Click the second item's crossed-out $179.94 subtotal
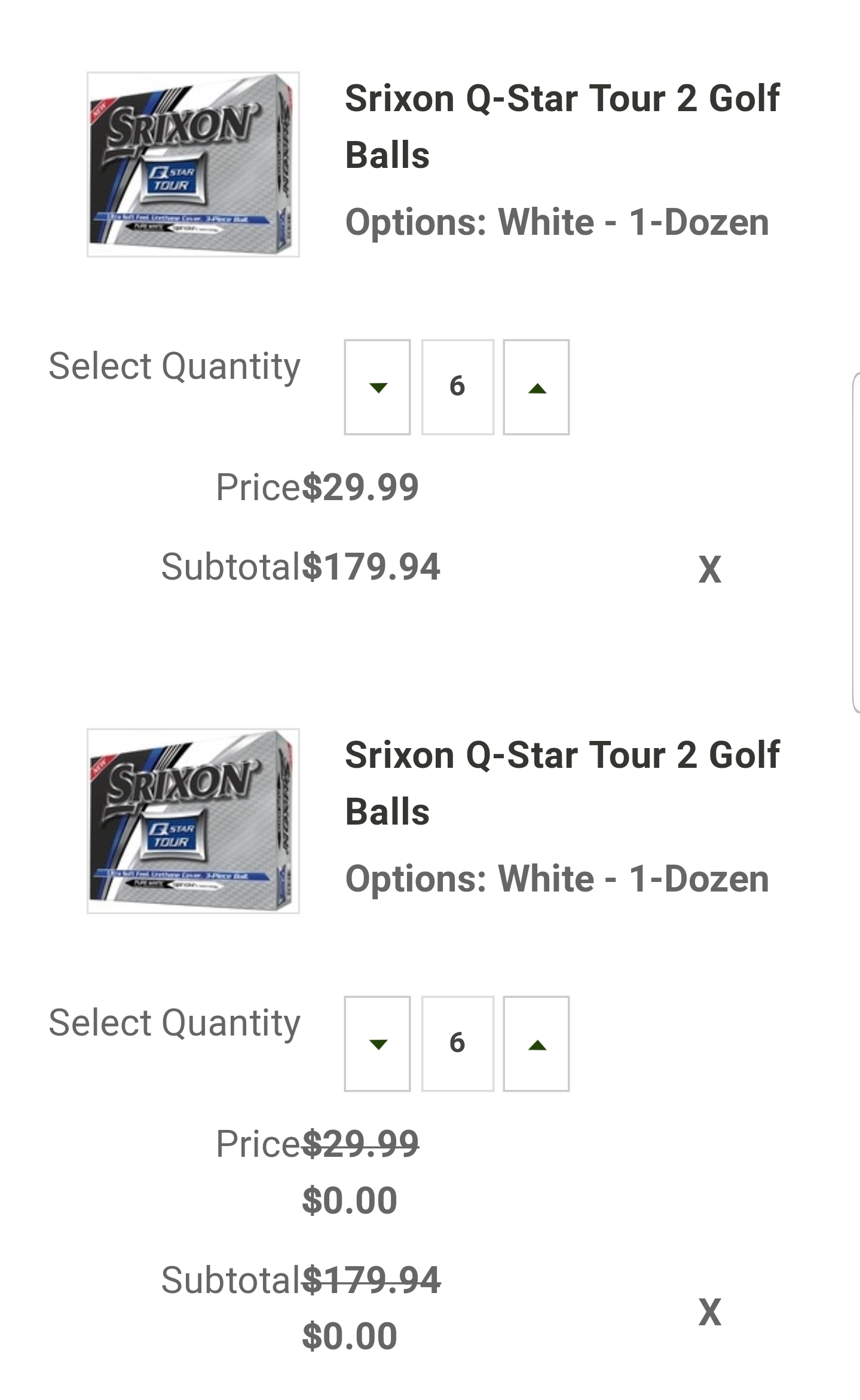This screenshot has width=860, height=1400. (371, 1280)
